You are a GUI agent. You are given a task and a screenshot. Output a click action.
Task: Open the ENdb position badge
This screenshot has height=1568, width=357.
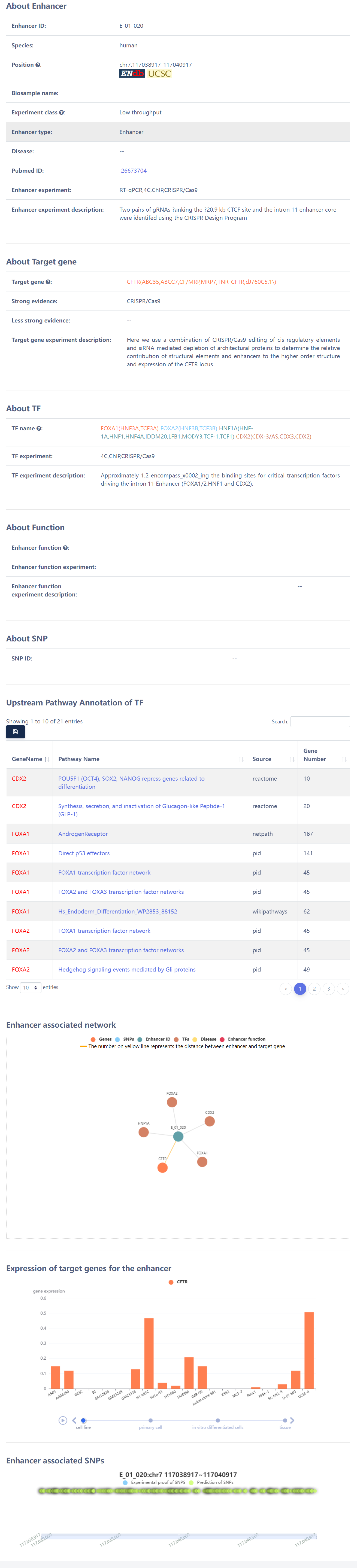pos(132,74)
